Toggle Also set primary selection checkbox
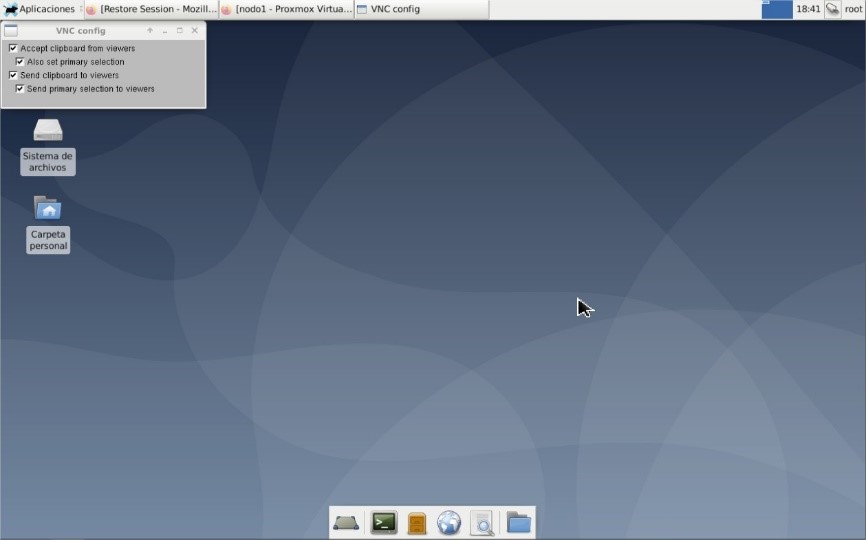Viewport: 866px width, 540px height. [20, 62]
